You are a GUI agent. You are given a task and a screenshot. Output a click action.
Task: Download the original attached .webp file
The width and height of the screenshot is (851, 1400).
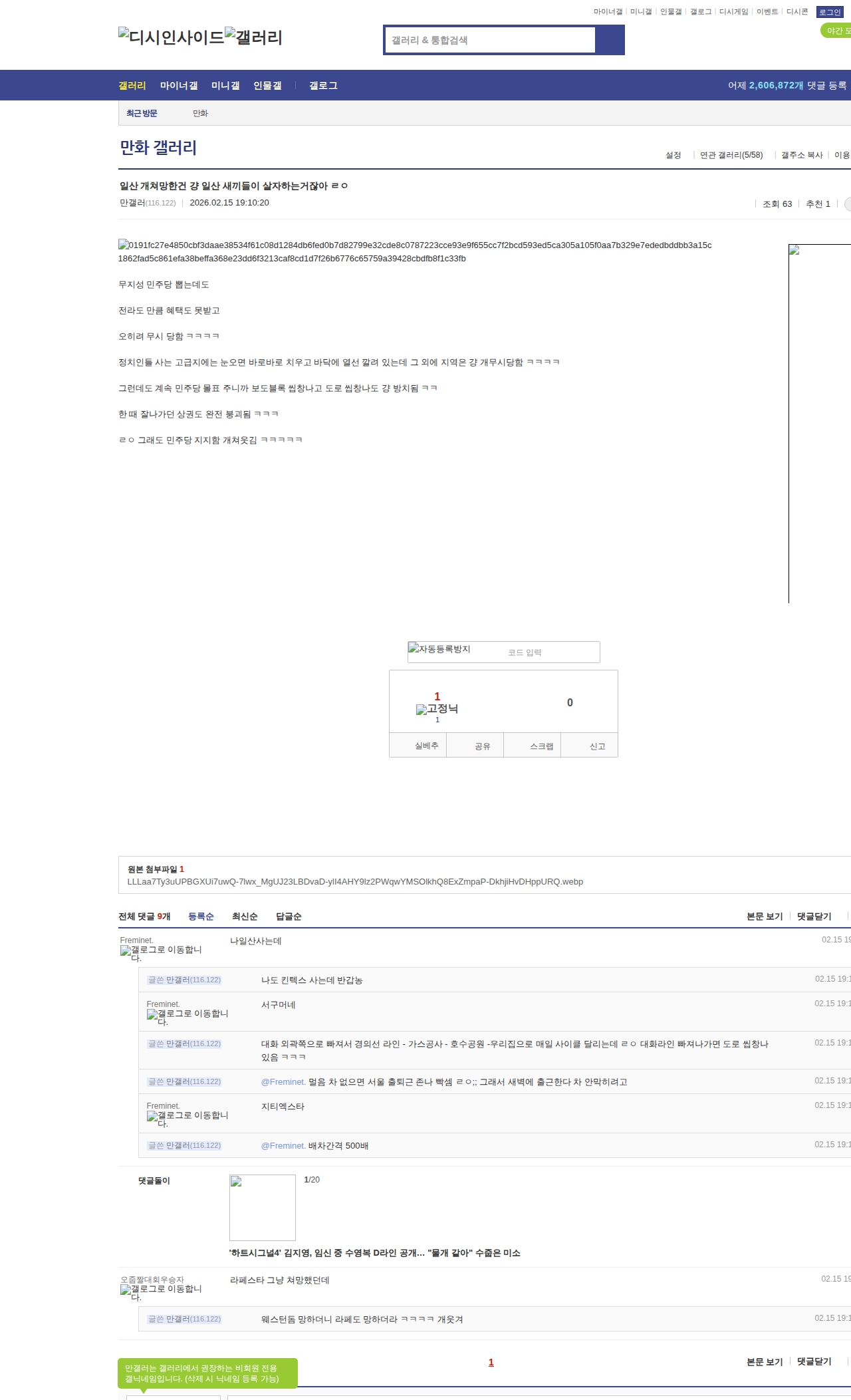[355, 882]
